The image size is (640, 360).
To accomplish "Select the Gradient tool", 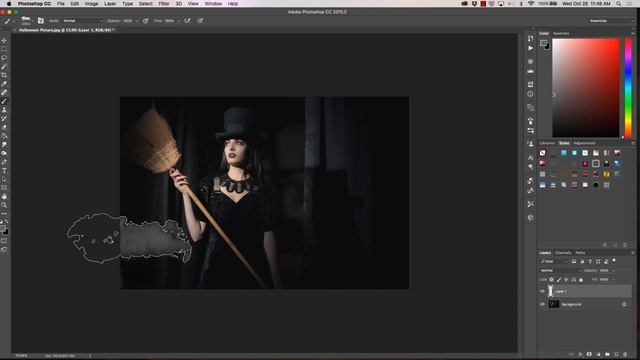I will pyautogui.click(x=4, y=136).
